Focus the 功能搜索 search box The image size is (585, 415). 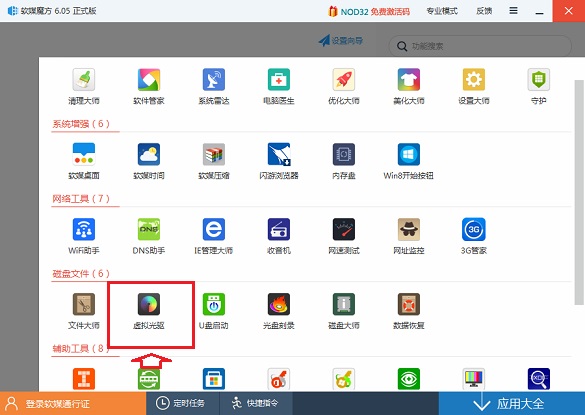pos(480,46)
